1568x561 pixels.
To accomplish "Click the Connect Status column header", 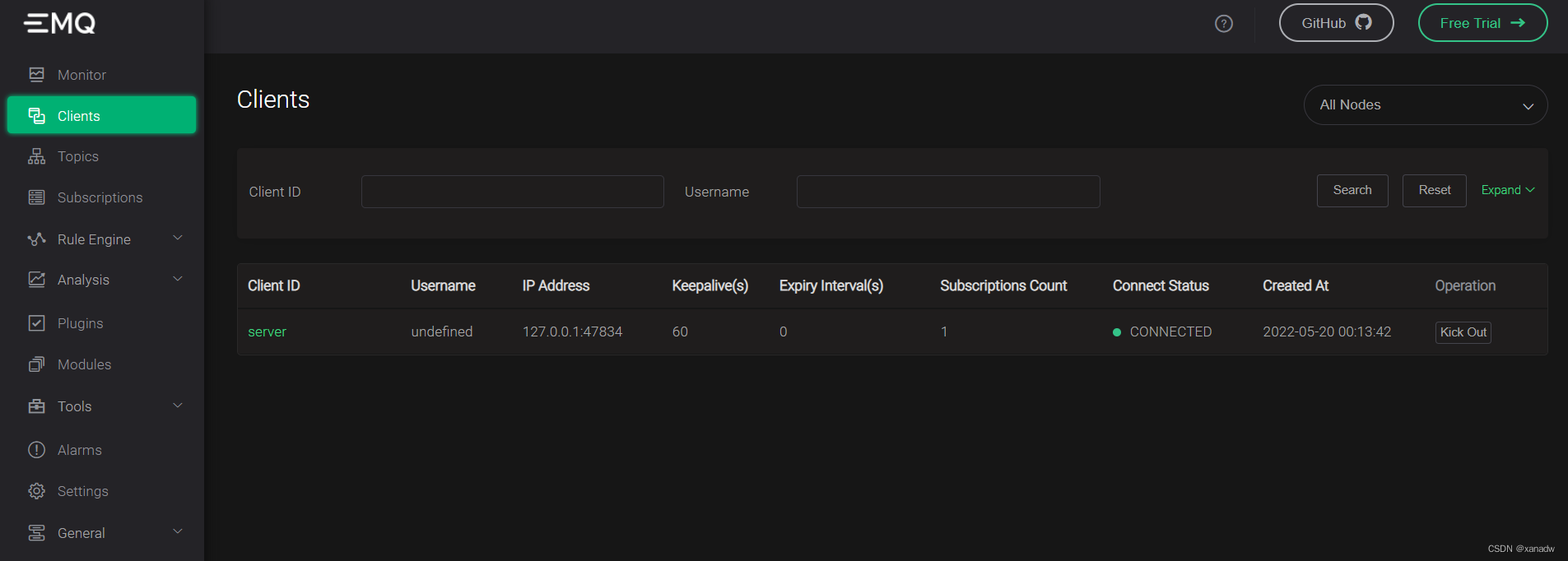I will tap(1161, 285).
